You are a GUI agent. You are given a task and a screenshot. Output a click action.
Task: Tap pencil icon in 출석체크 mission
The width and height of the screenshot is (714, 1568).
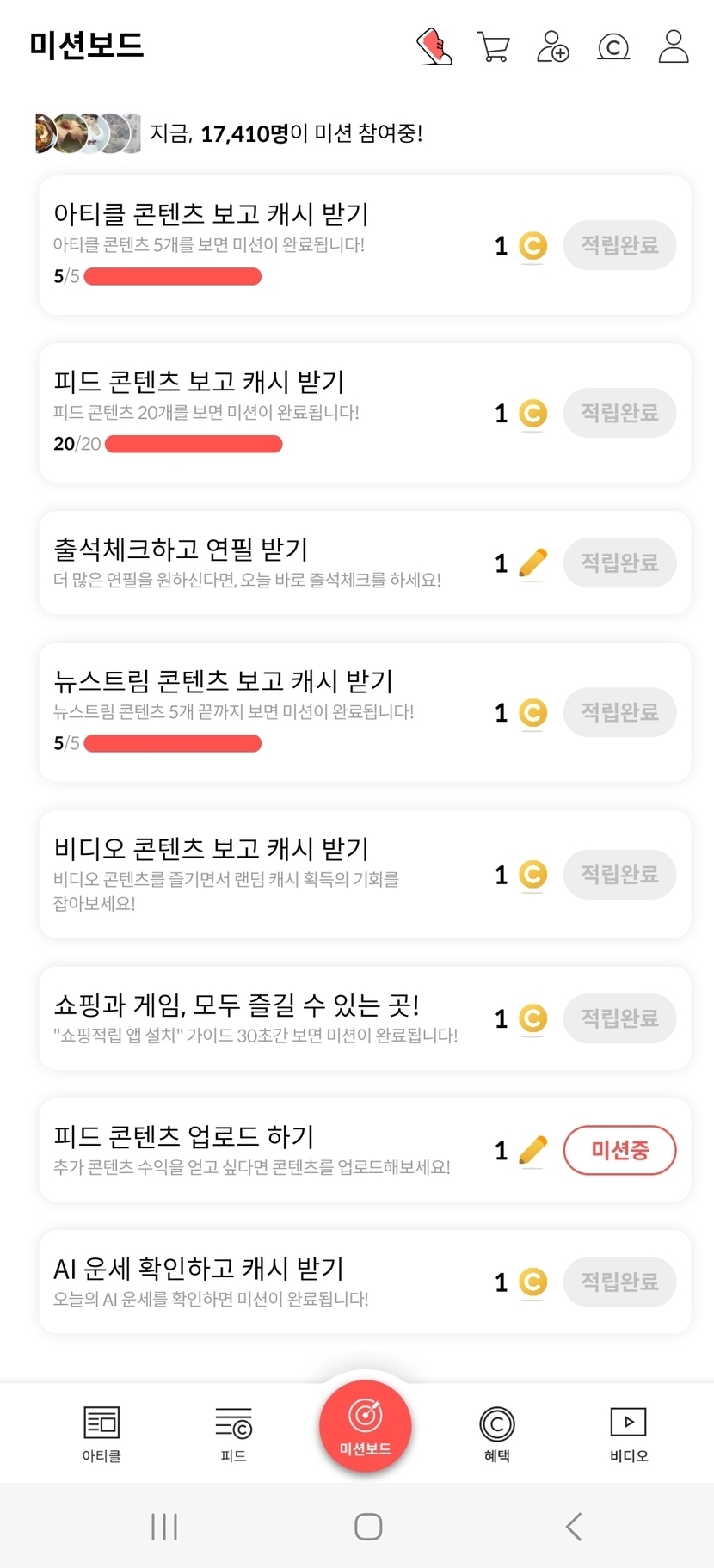533,563
